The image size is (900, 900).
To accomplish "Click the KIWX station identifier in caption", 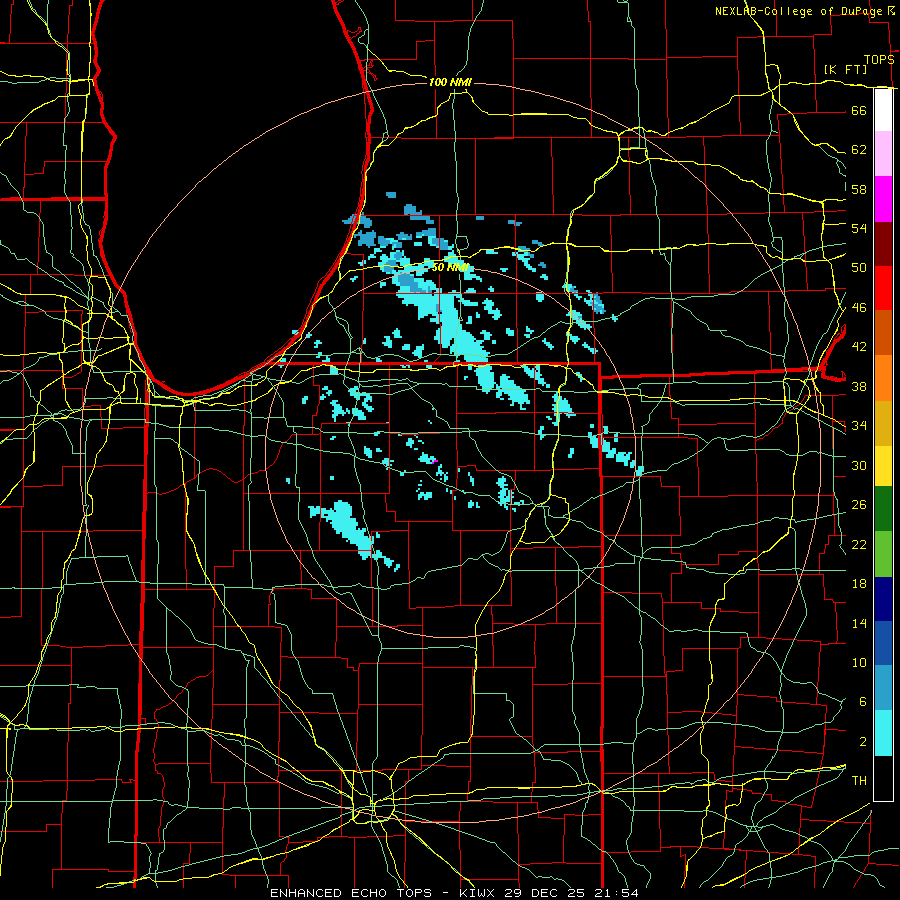I will tap(478, 893).
